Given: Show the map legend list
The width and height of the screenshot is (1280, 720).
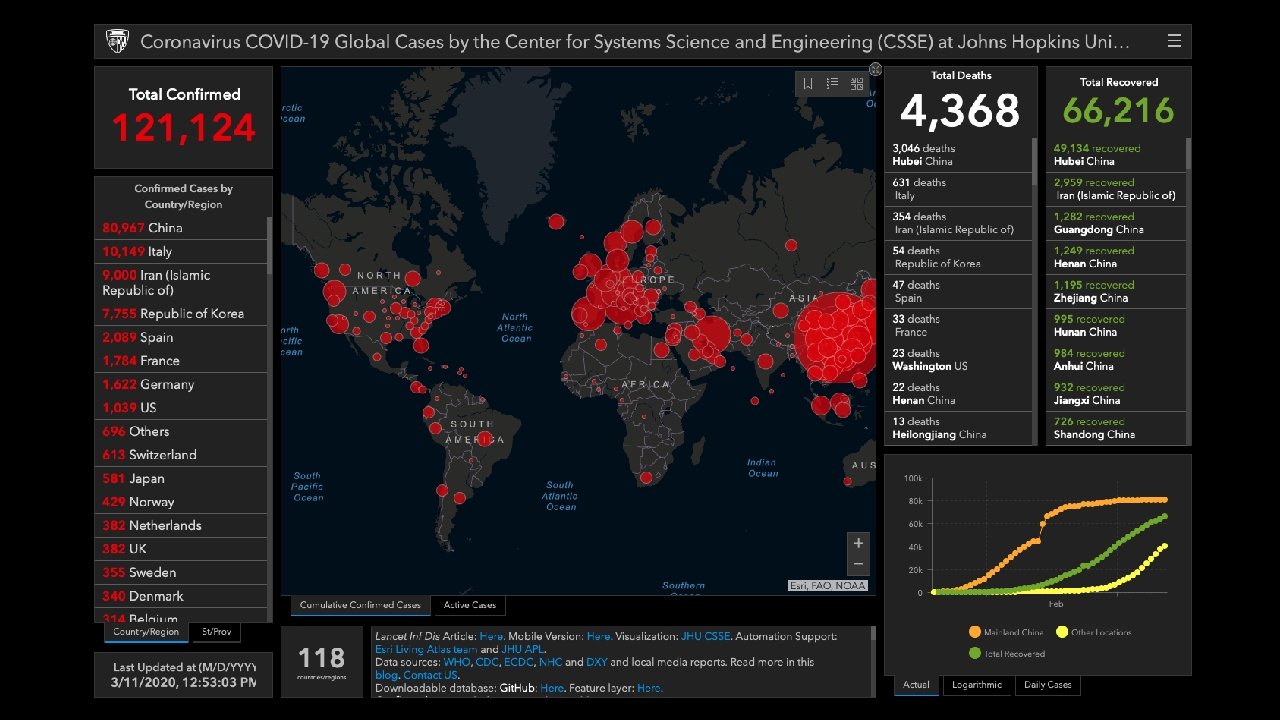Looking at the screenshot, I should tap(832, 84).
